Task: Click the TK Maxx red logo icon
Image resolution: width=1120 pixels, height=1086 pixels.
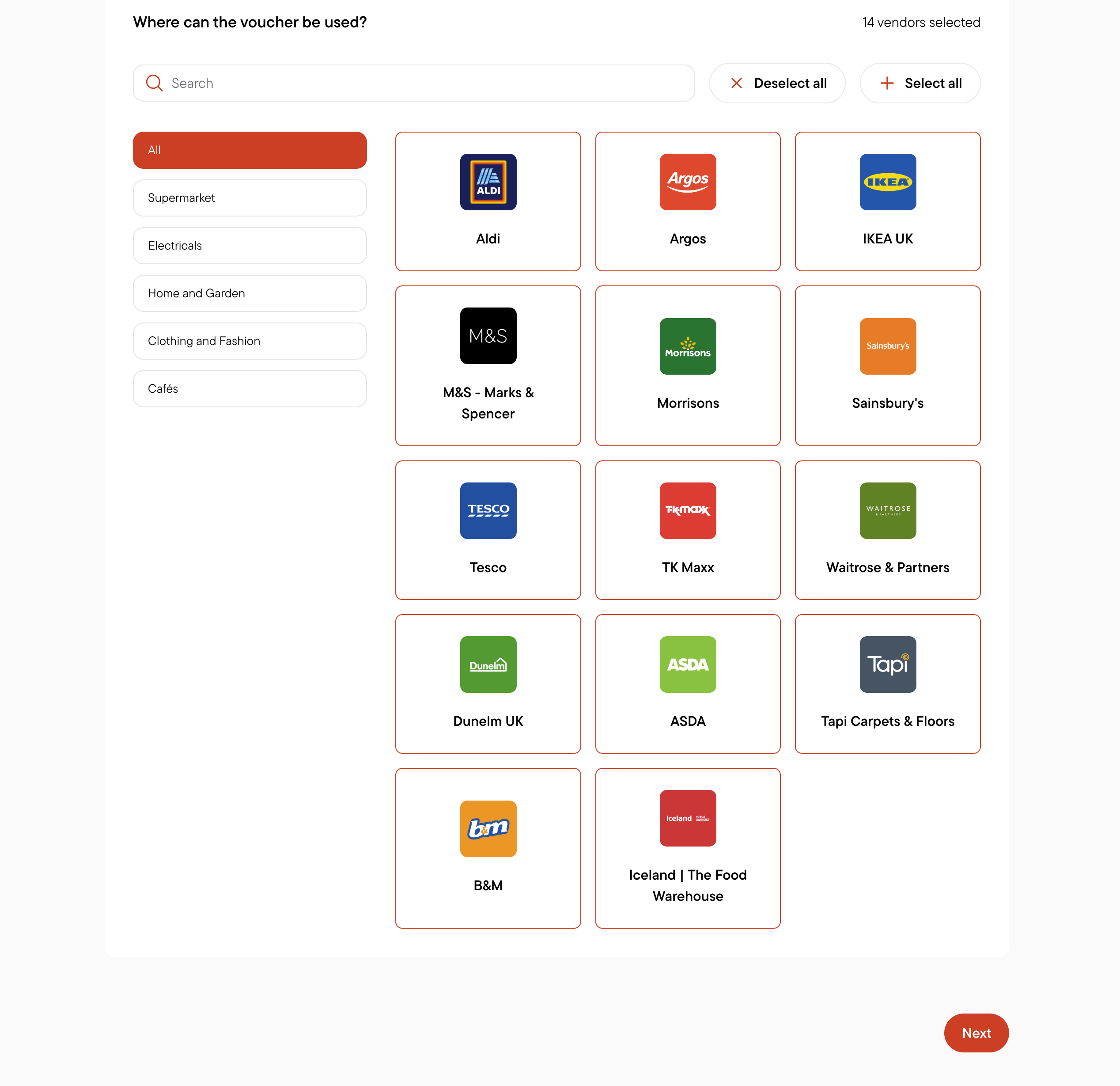Action: point(688,510)
